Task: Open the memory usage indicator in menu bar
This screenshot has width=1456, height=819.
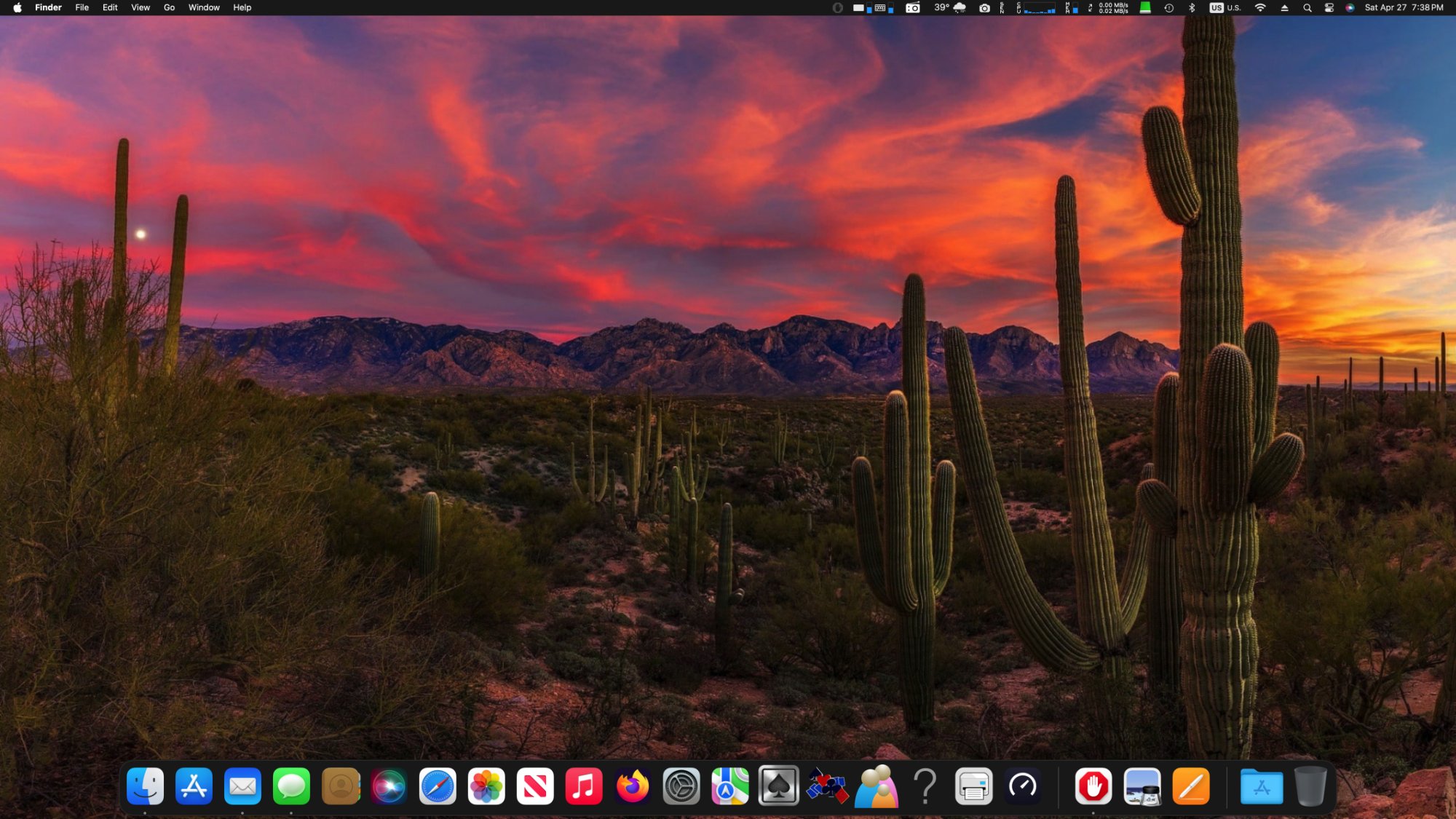Action: click(x=1071, y=7)
